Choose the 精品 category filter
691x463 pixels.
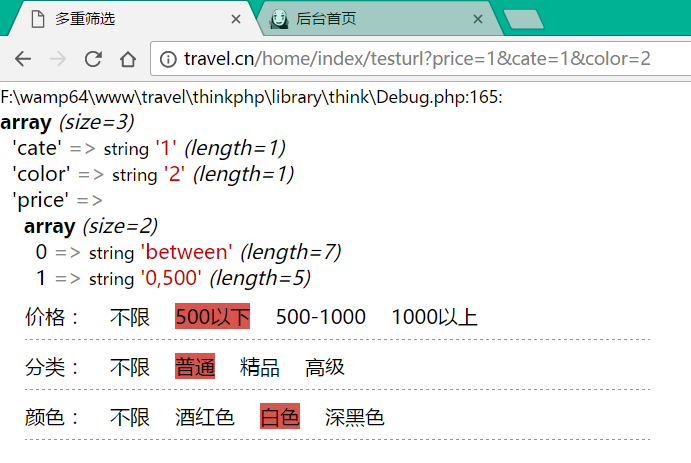coord(260,367)
